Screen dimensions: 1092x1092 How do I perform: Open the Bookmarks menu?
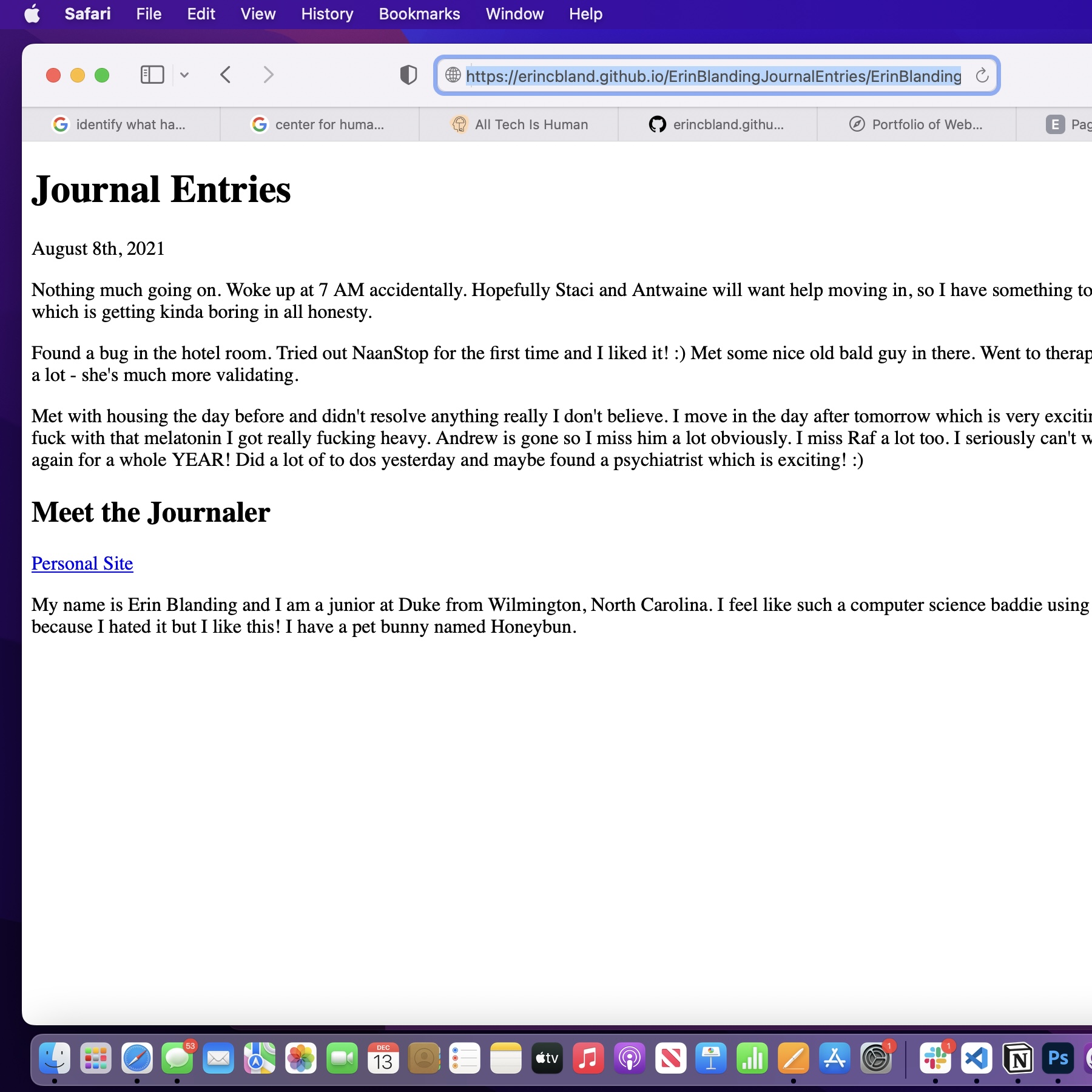[x=419, y=14]
